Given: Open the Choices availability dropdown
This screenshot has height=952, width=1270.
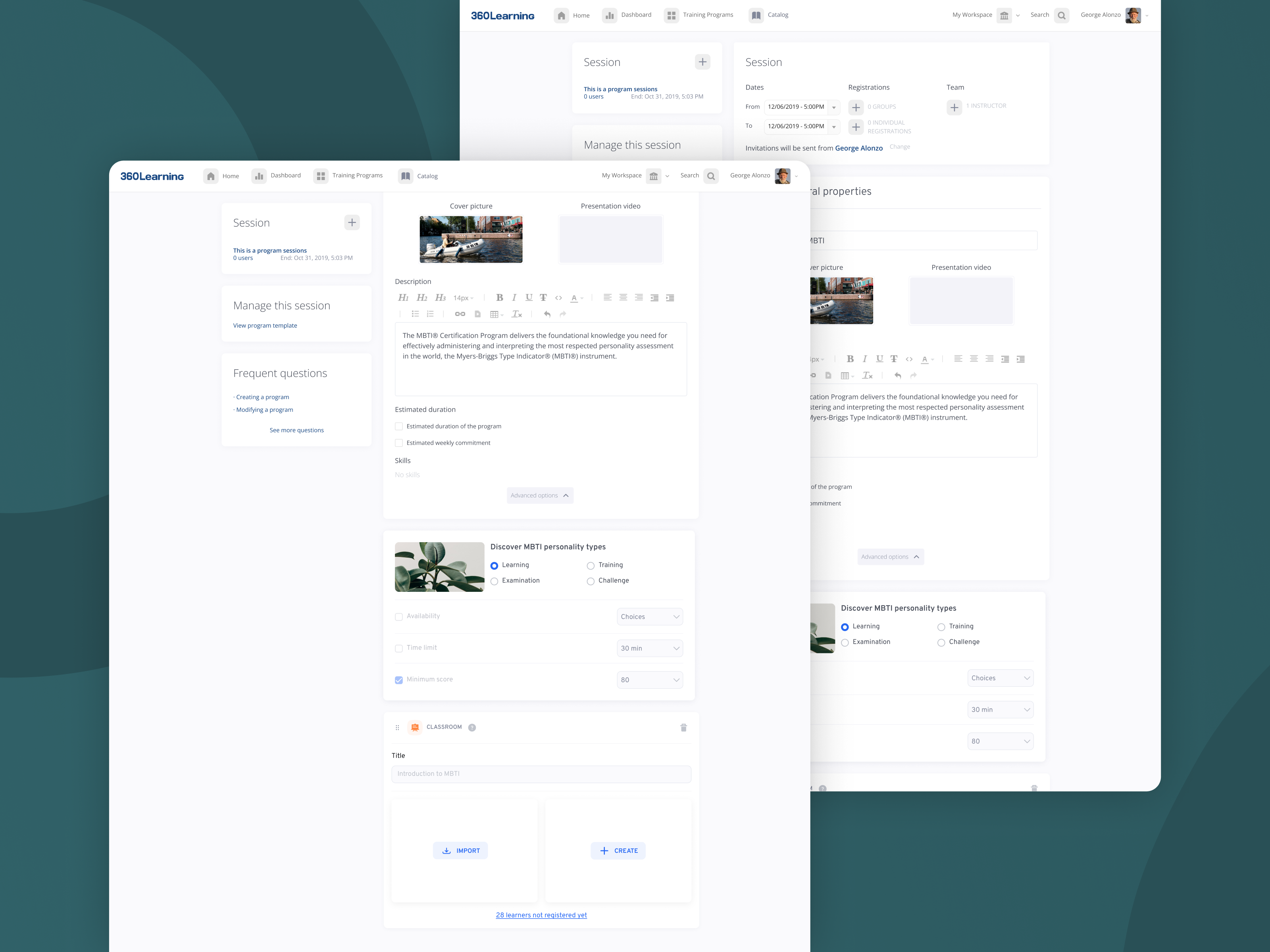Looking at the screenshot, I should point(649,617).
